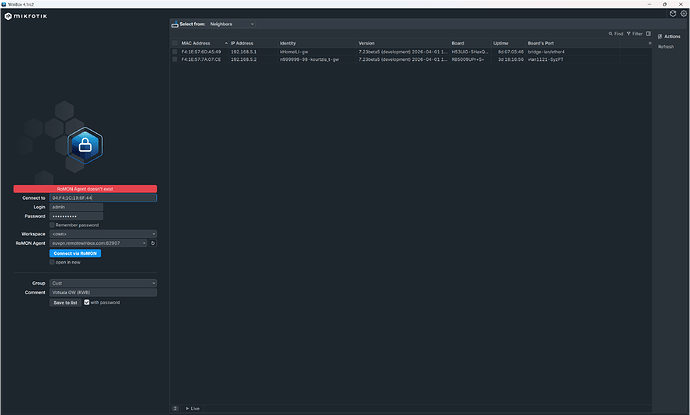Click Connect via RoMON button
Screen dimensions: 690x415
coord(75,253)
